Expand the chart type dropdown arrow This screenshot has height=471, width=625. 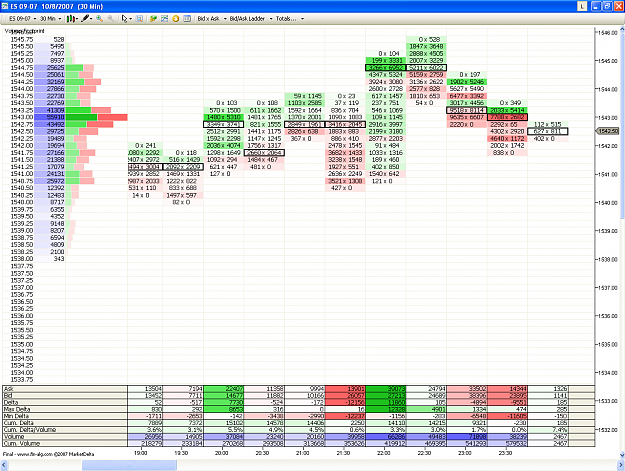pos(77,19)
